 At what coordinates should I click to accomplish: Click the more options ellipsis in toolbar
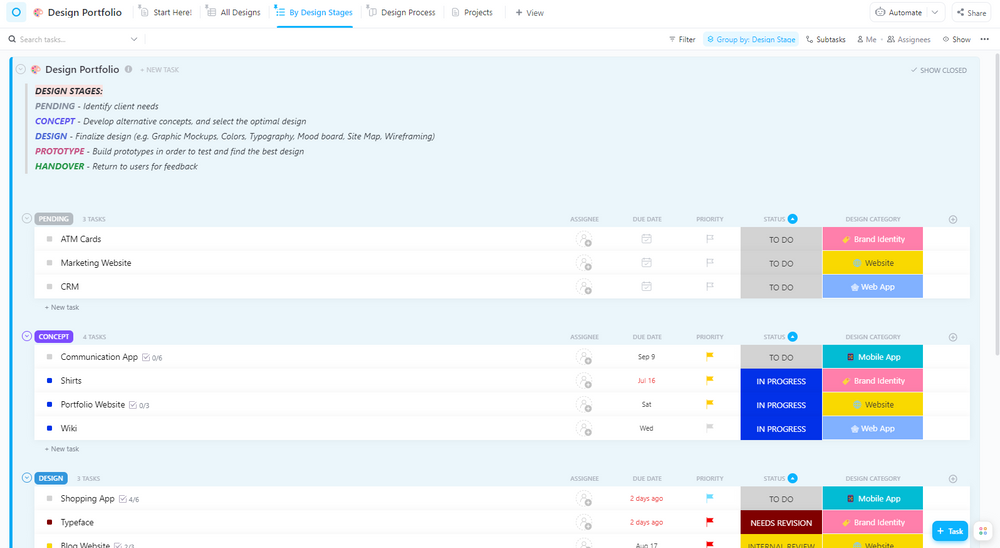[x=986, y=40]
